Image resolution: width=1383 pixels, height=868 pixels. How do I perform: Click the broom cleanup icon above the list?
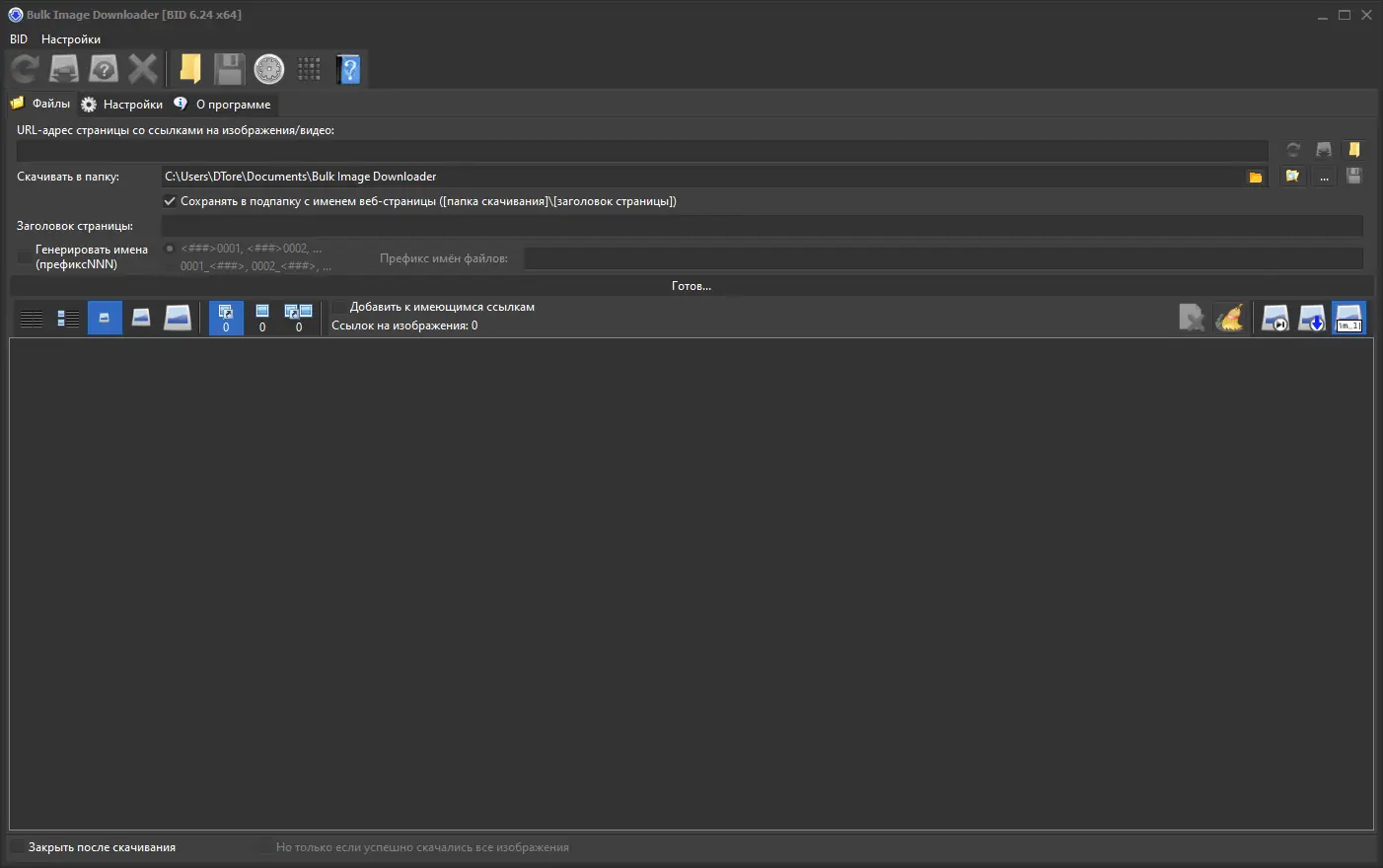[1230, 318]
